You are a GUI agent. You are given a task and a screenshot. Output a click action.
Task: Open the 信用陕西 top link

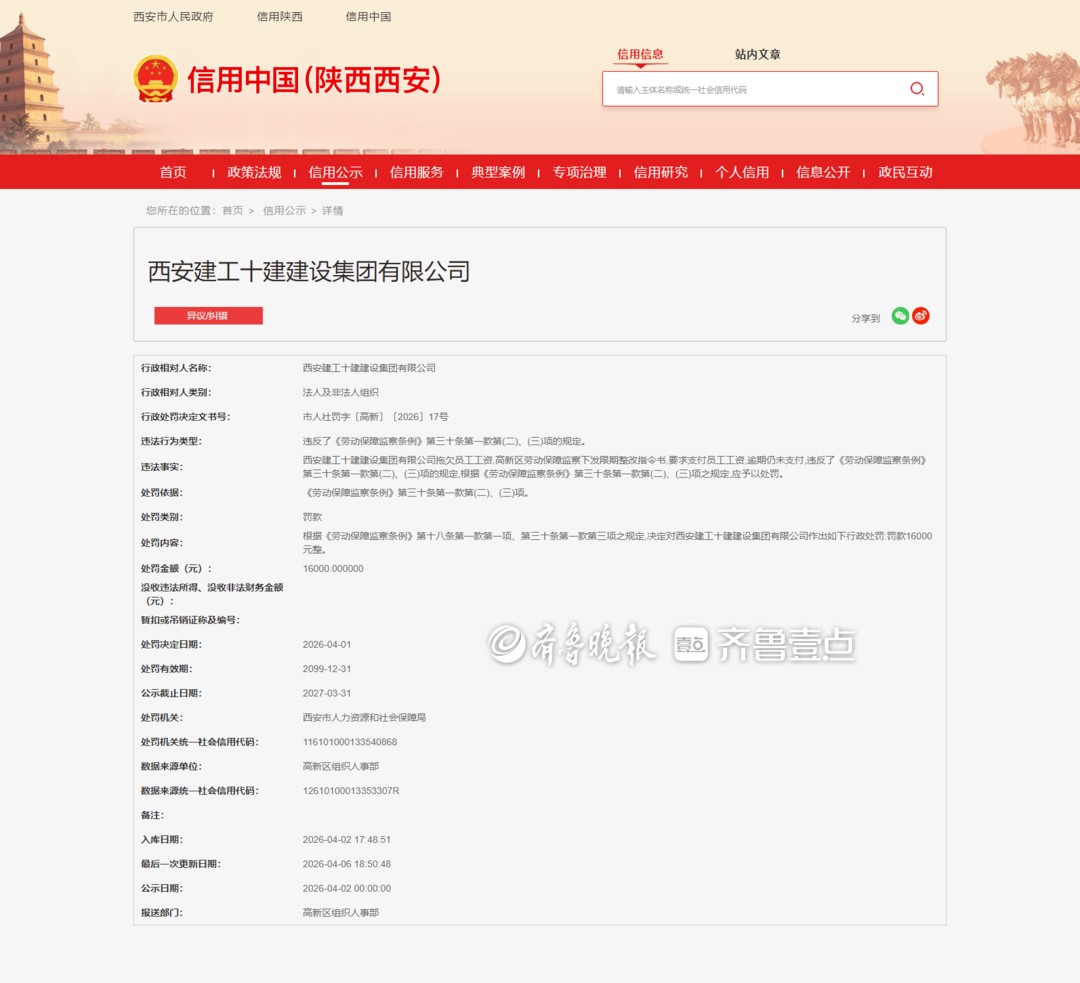coord(279,17)
